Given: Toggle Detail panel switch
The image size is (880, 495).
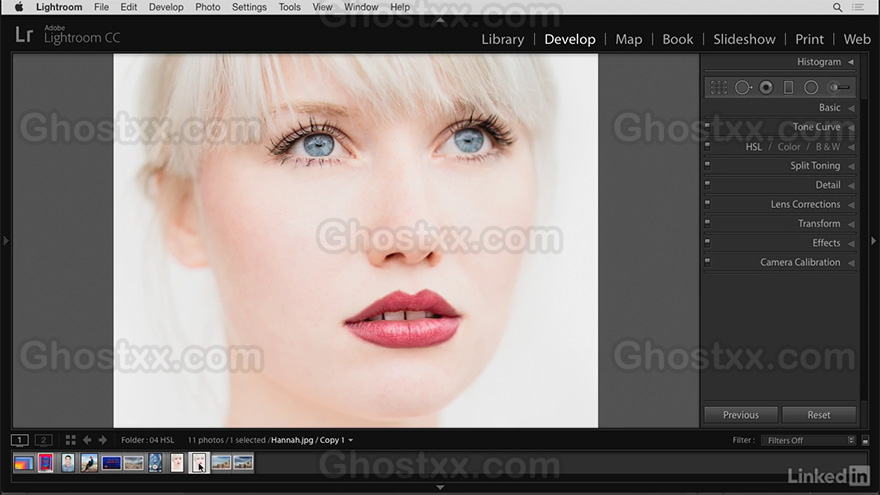Looking at the screenshot, I should coord(707,185).
